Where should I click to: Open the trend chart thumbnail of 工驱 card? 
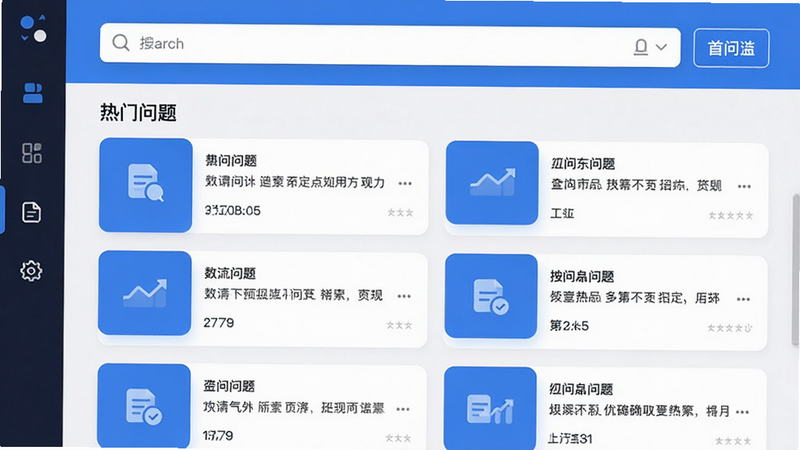[492, 183]
